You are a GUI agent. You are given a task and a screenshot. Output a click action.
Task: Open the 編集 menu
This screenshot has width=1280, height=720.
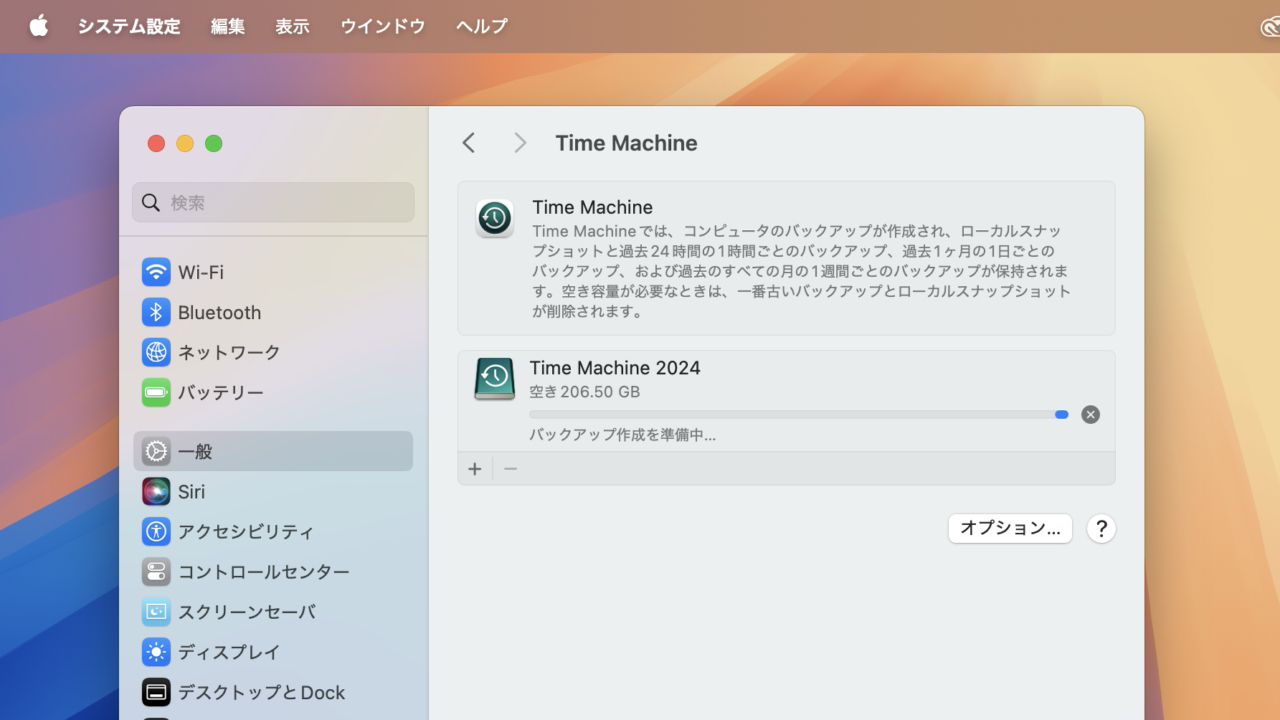click(x=228, y=27)
